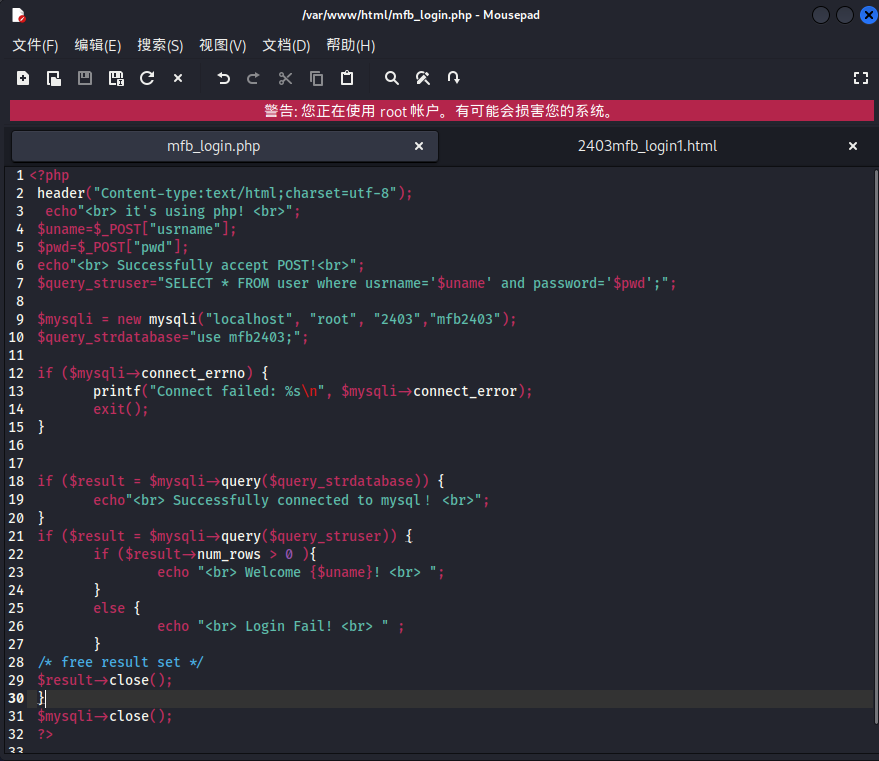Open Find and Replace tool icon
This screenshot has height=761, width=879.
point(423,78)
